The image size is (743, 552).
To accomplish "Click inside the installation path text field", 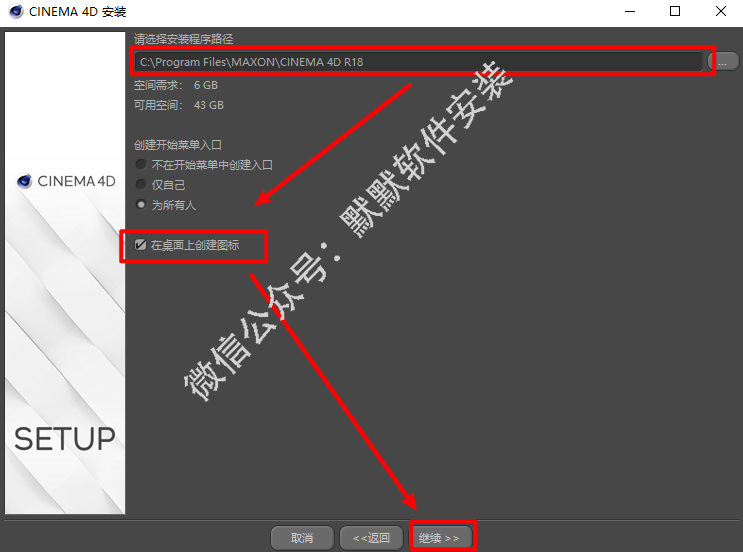I will [x=418, y=62].
